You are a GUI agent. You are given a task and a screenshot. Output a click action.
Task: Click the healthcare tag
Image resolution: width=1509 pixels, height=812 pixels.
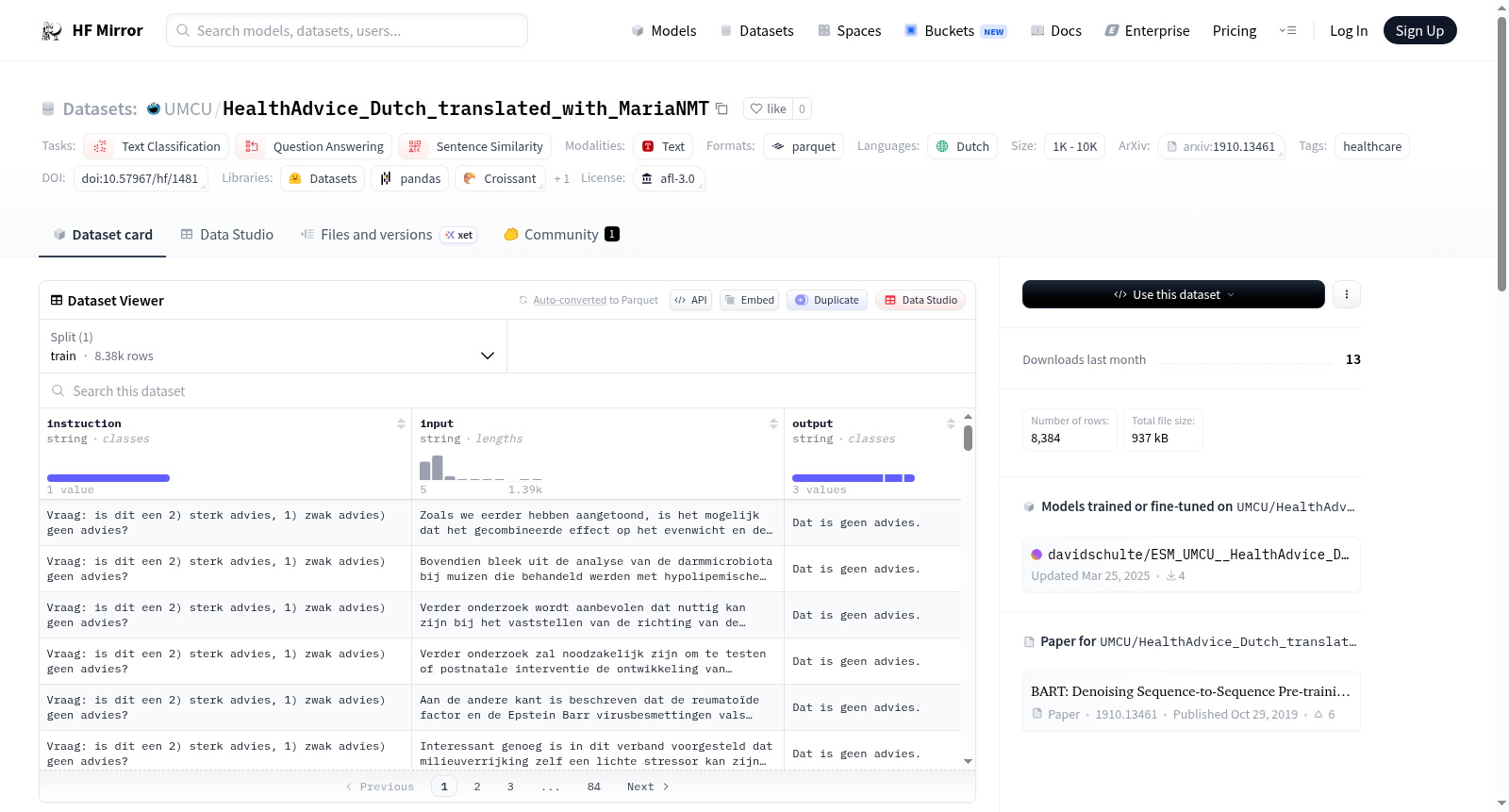1372,146
